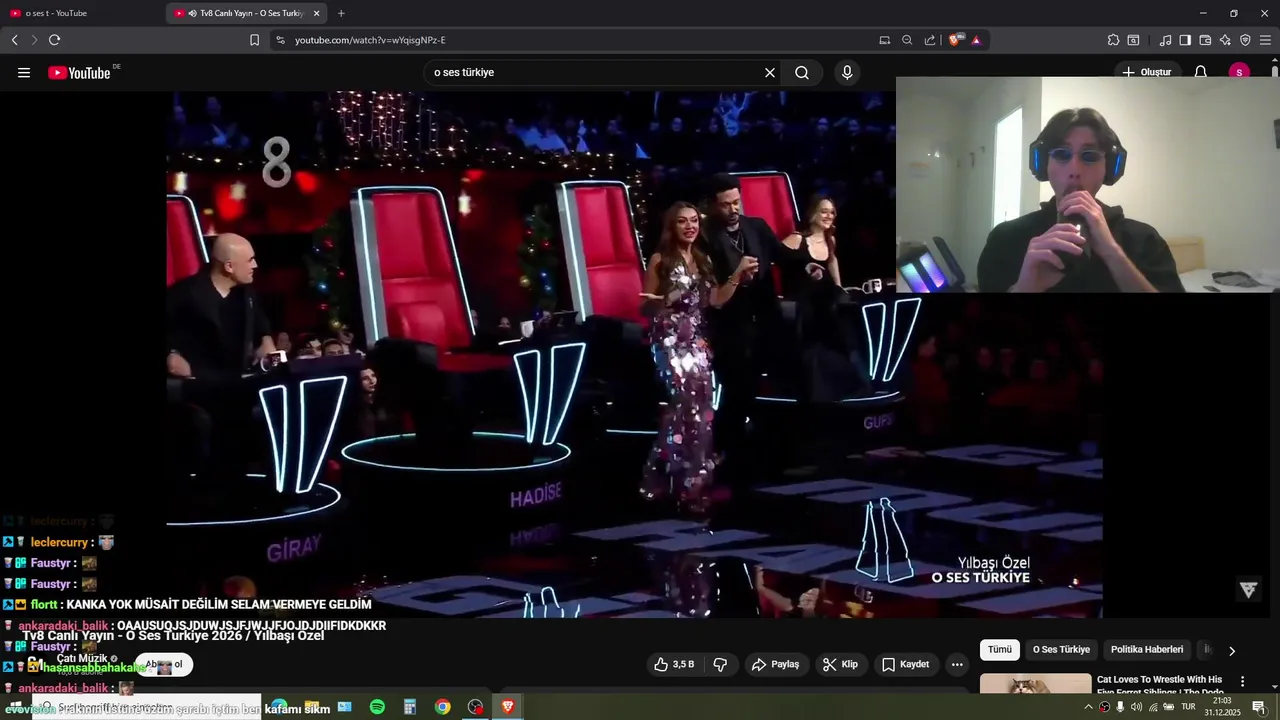The width and height of the screenshot is (1280, 720).
Task: Open Brave VPN shield icon
Action: [x=1245, y=40]
